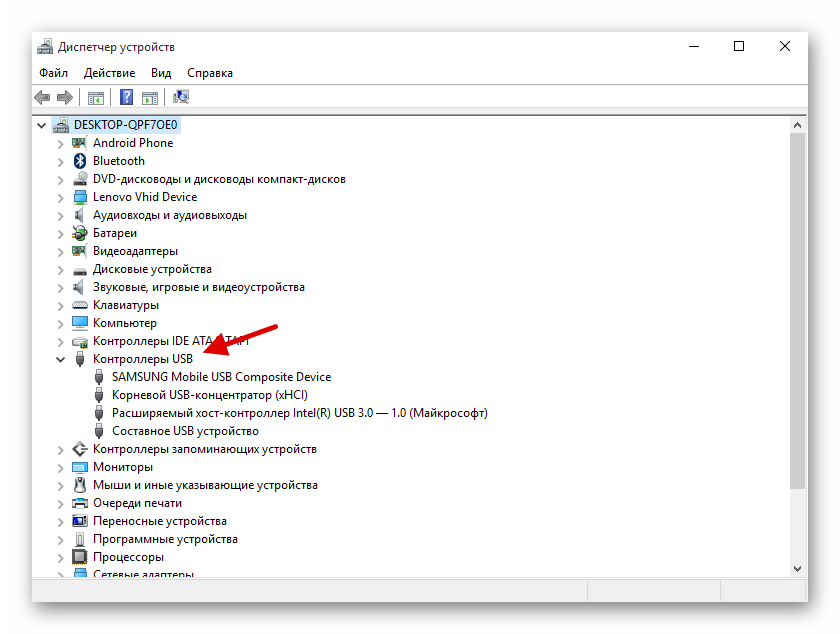Select the Звуковые, игровые и видеоустройства row
Screen dimensions: 840x634
point(199,287)
